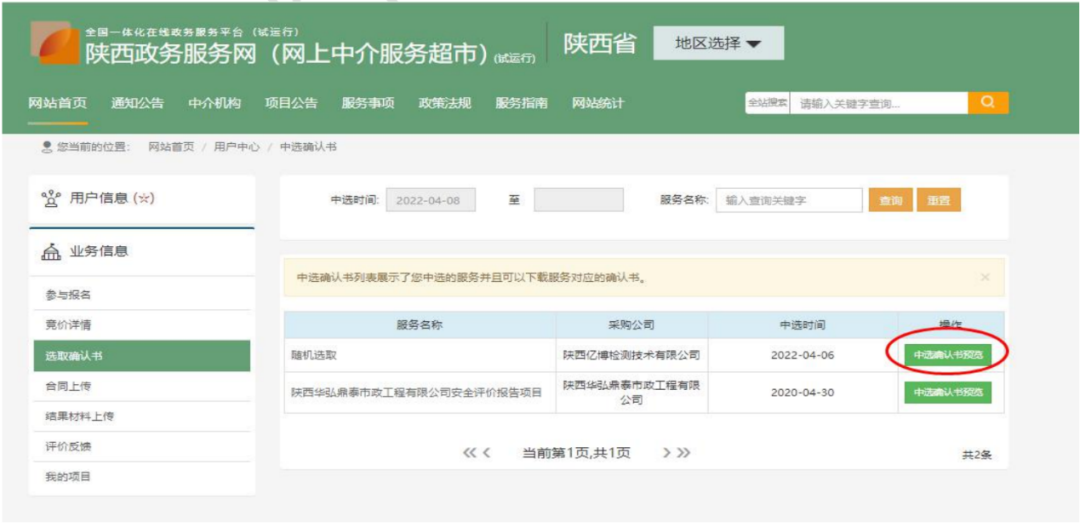Select 结果材料上传 in the sidebar
The image size is (1080, 528).
click(142, 416)
